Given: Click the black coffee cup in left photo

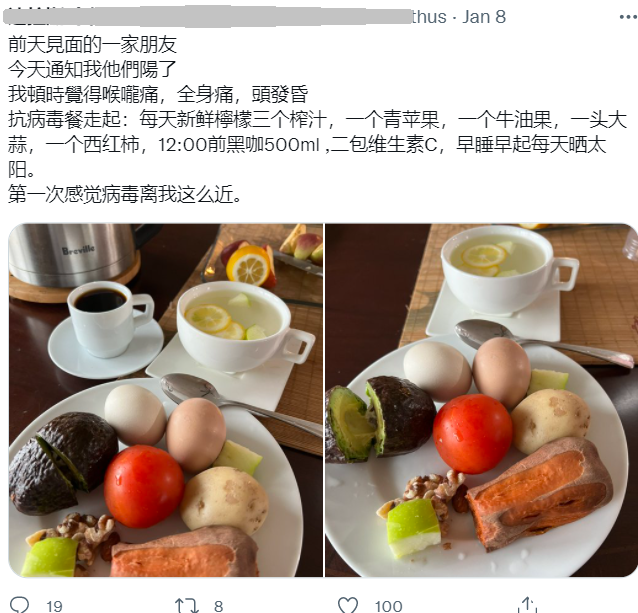Looking at the screenshot, I should click(110, 317).
